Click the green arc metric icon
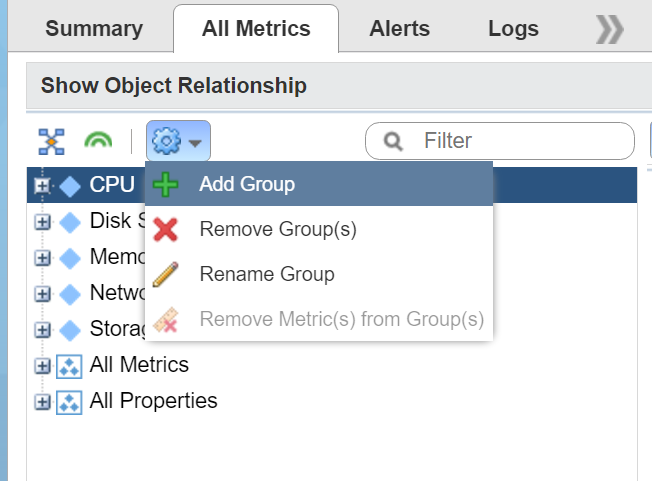 97,142
